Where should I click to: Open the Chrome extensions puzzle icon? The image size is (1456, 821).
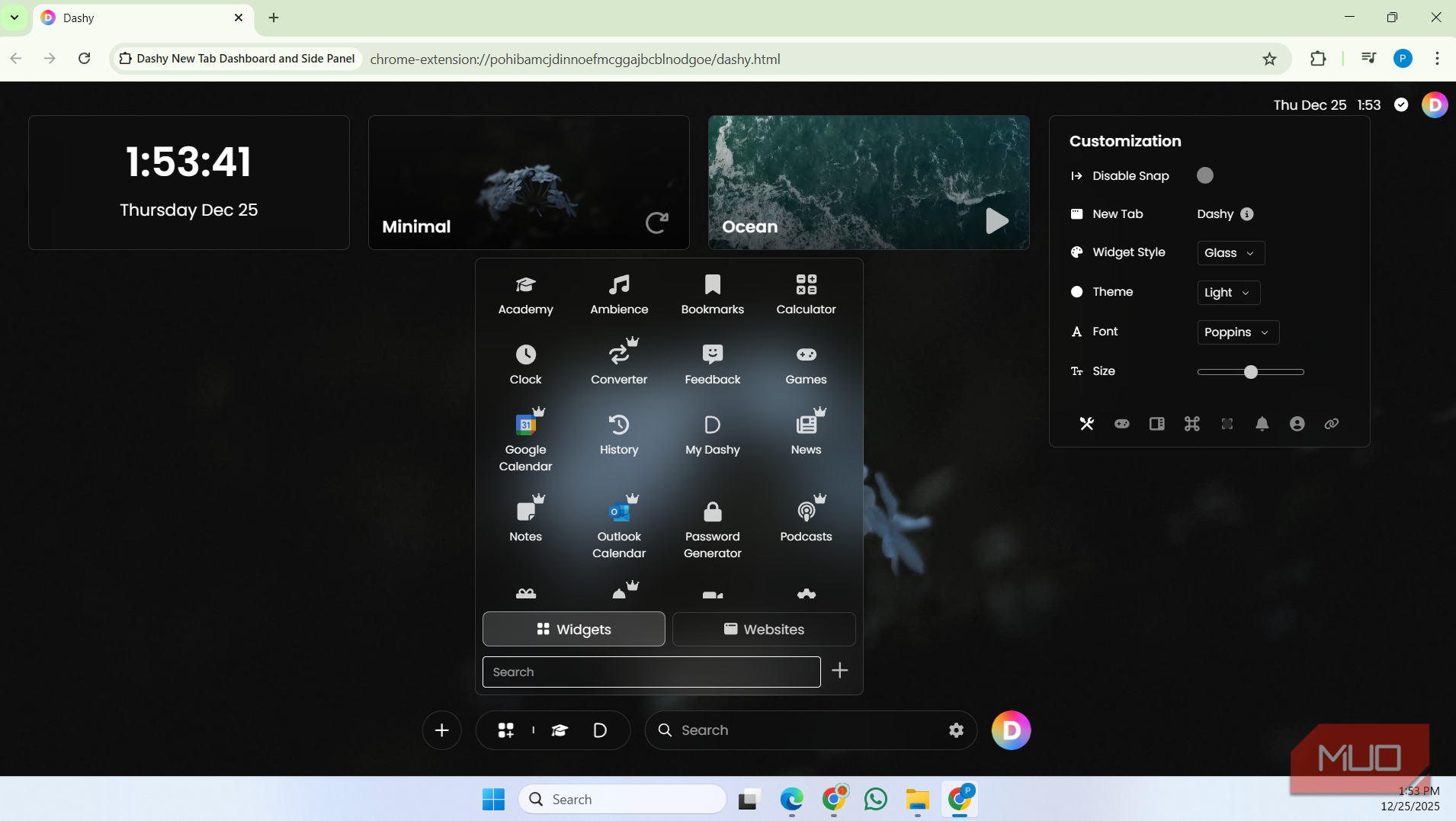1317,59
